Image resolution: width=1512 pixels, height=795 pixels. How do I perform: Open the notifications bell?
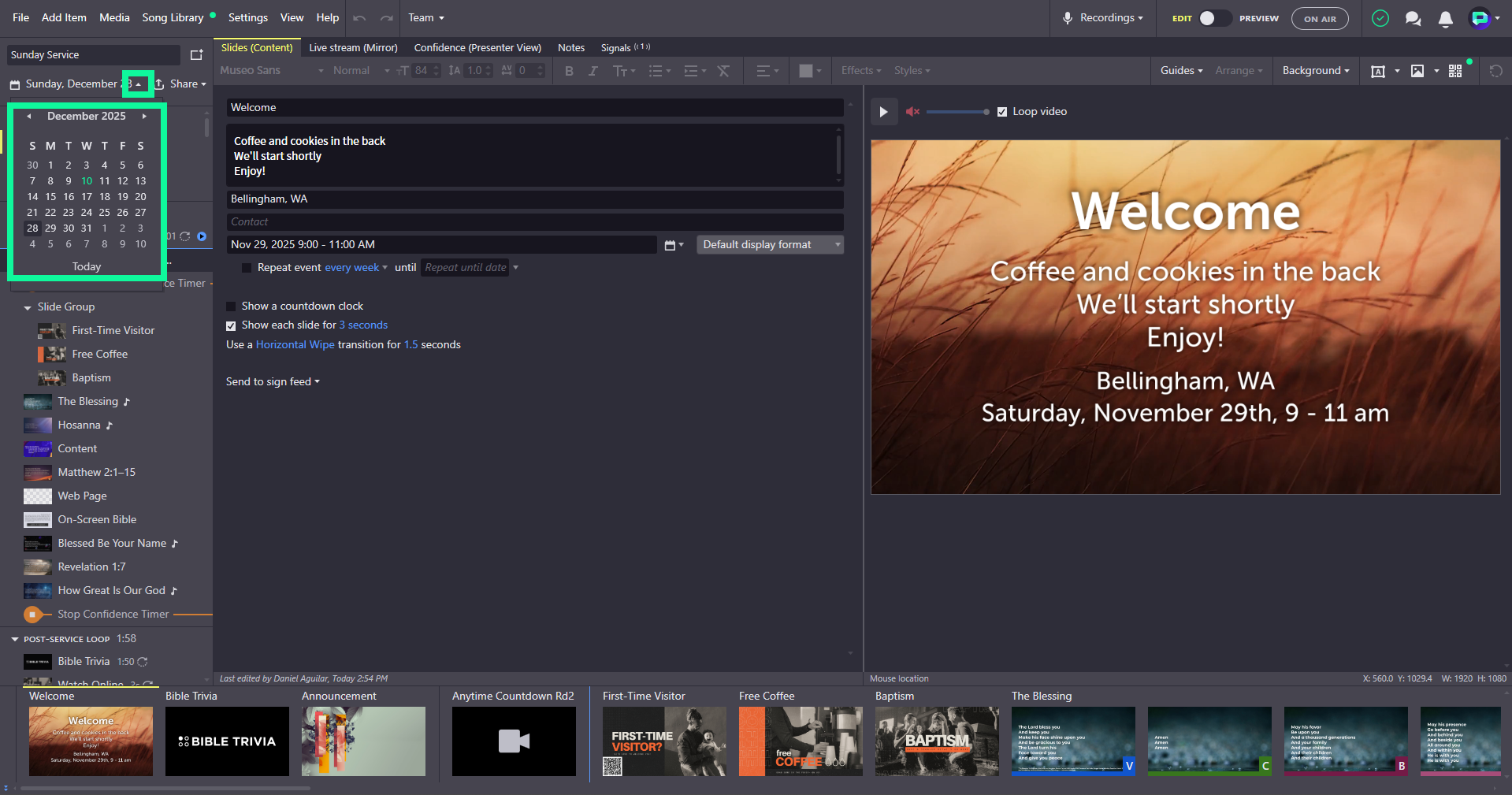1445,18
